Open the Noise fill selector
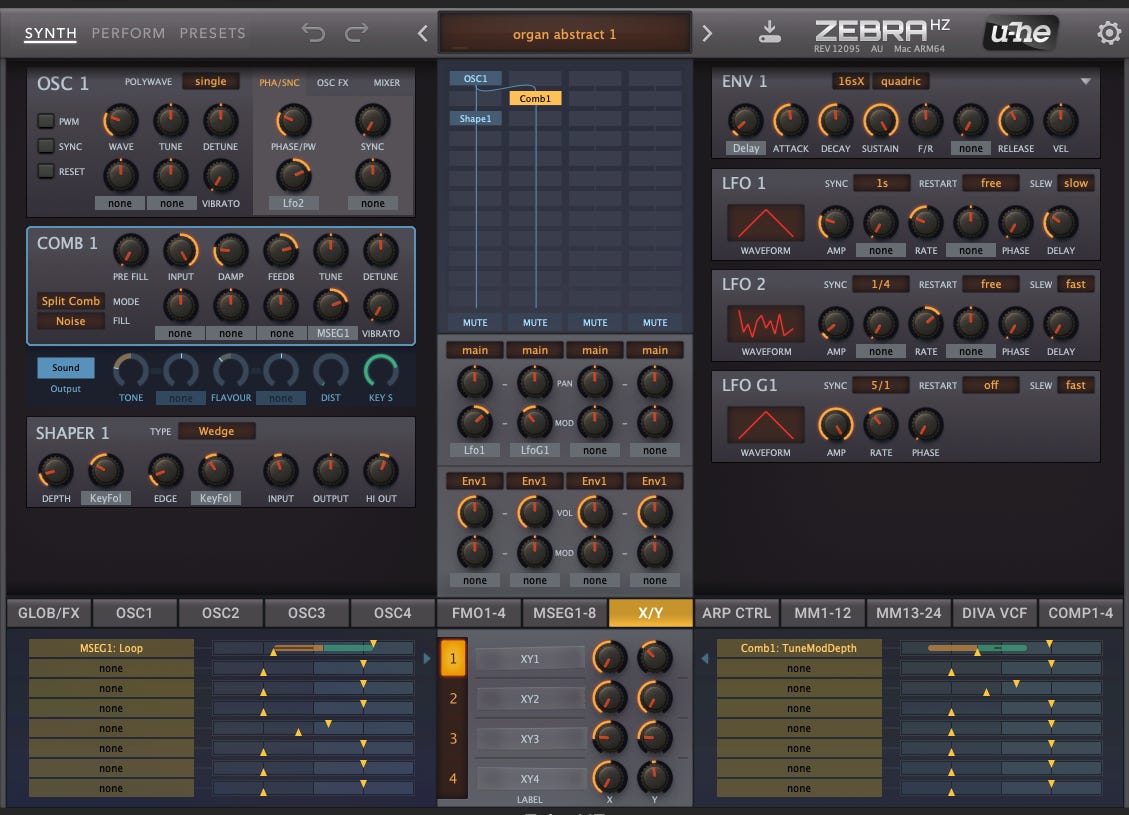 coord(71,321)
